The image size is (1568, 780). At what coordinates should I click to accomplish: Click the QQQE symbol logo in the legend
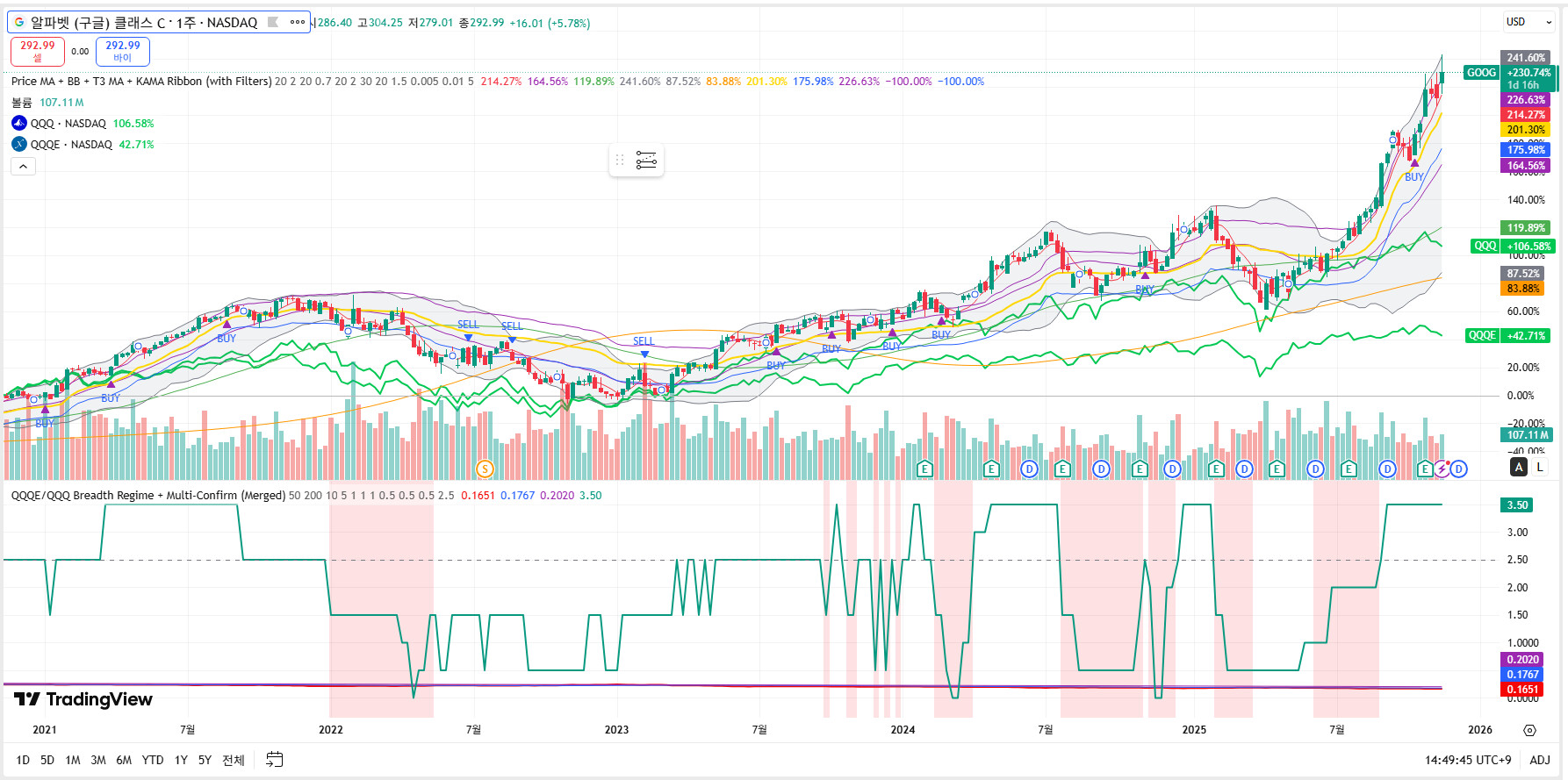coord(19,144)
